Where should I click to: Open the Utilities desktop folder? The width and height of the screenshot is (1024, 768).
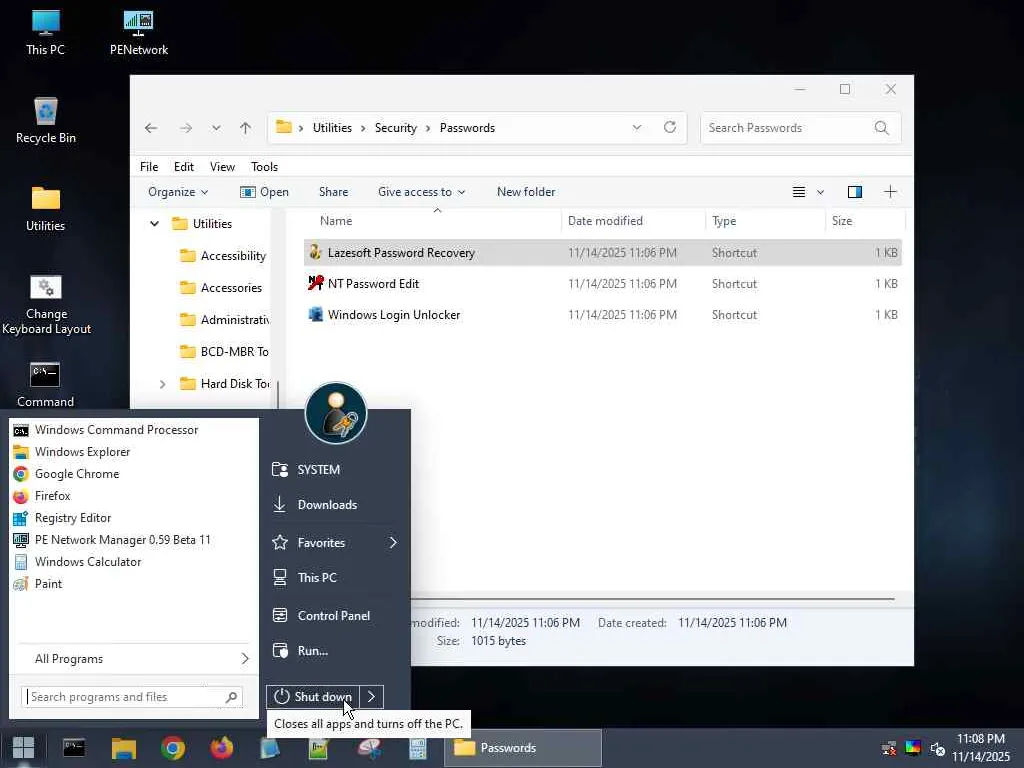[46, 209]
